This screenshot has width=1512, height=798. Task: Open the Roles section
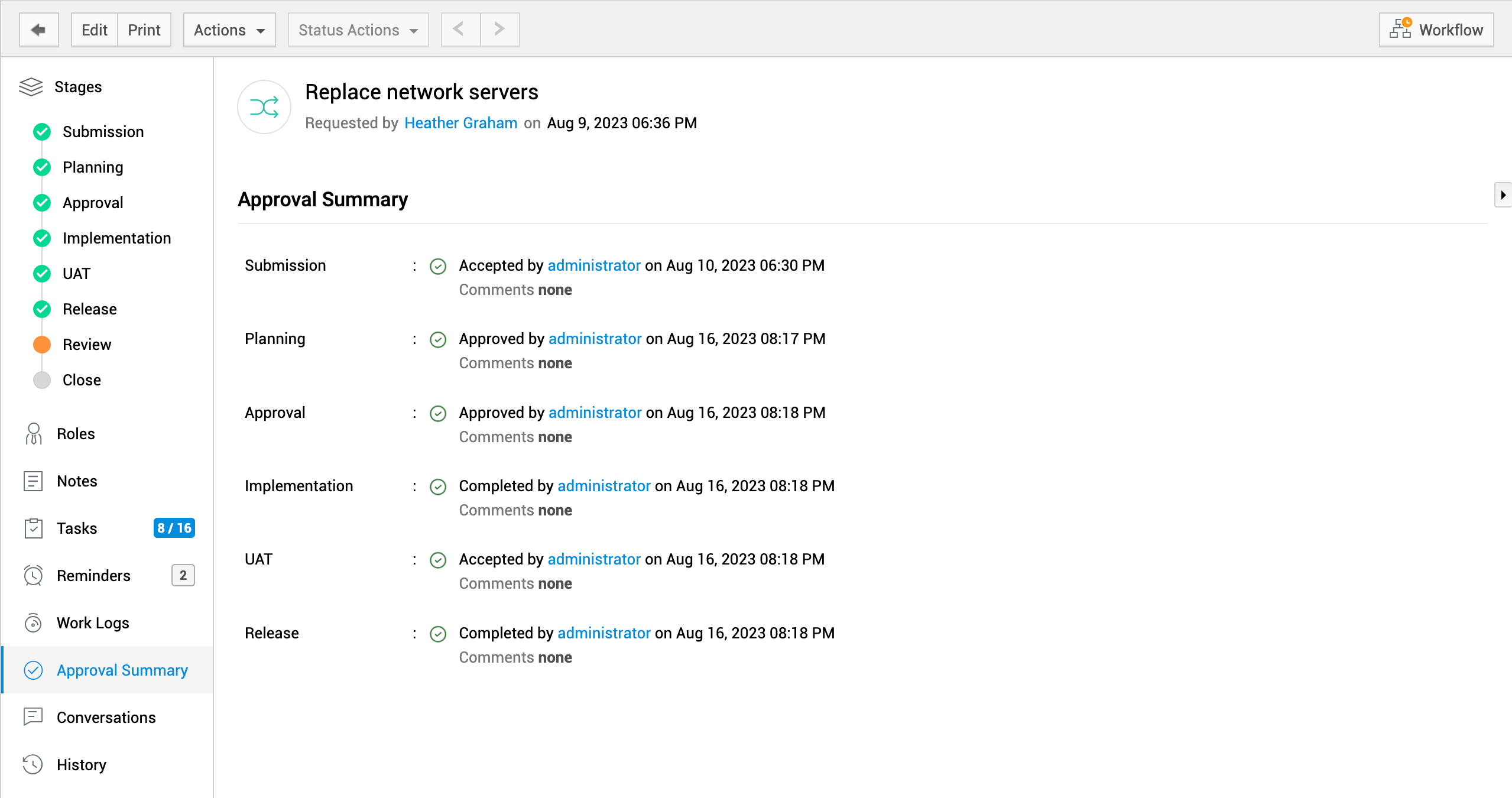tap(107, 434)
